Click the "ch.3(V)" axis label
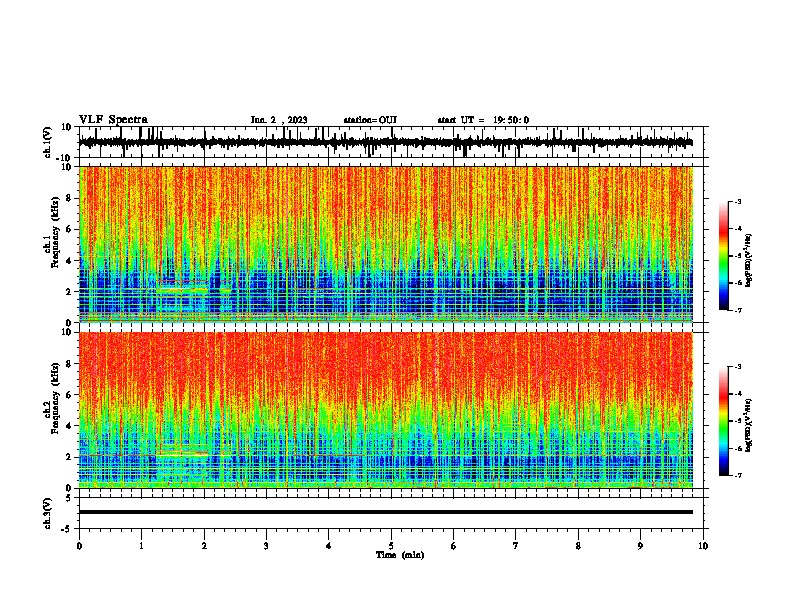Screen dimensions: 792x612 48,513
